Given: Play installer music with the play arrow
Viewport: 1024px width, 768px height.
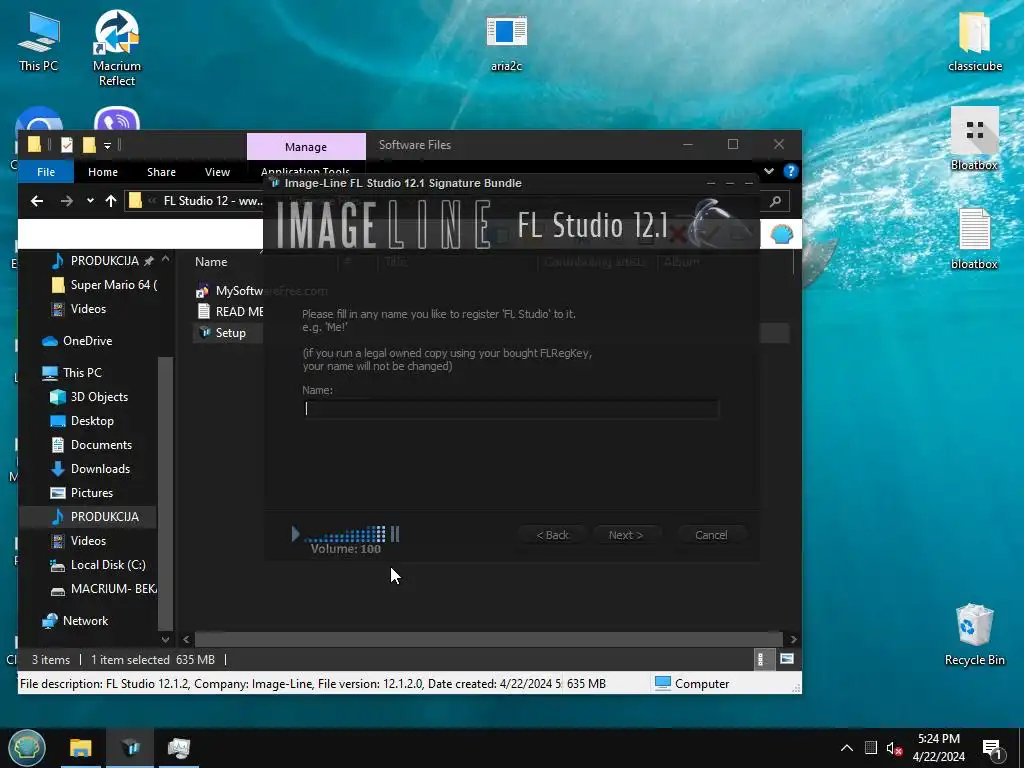Looking at the screenshot, I should pos(295,534).
